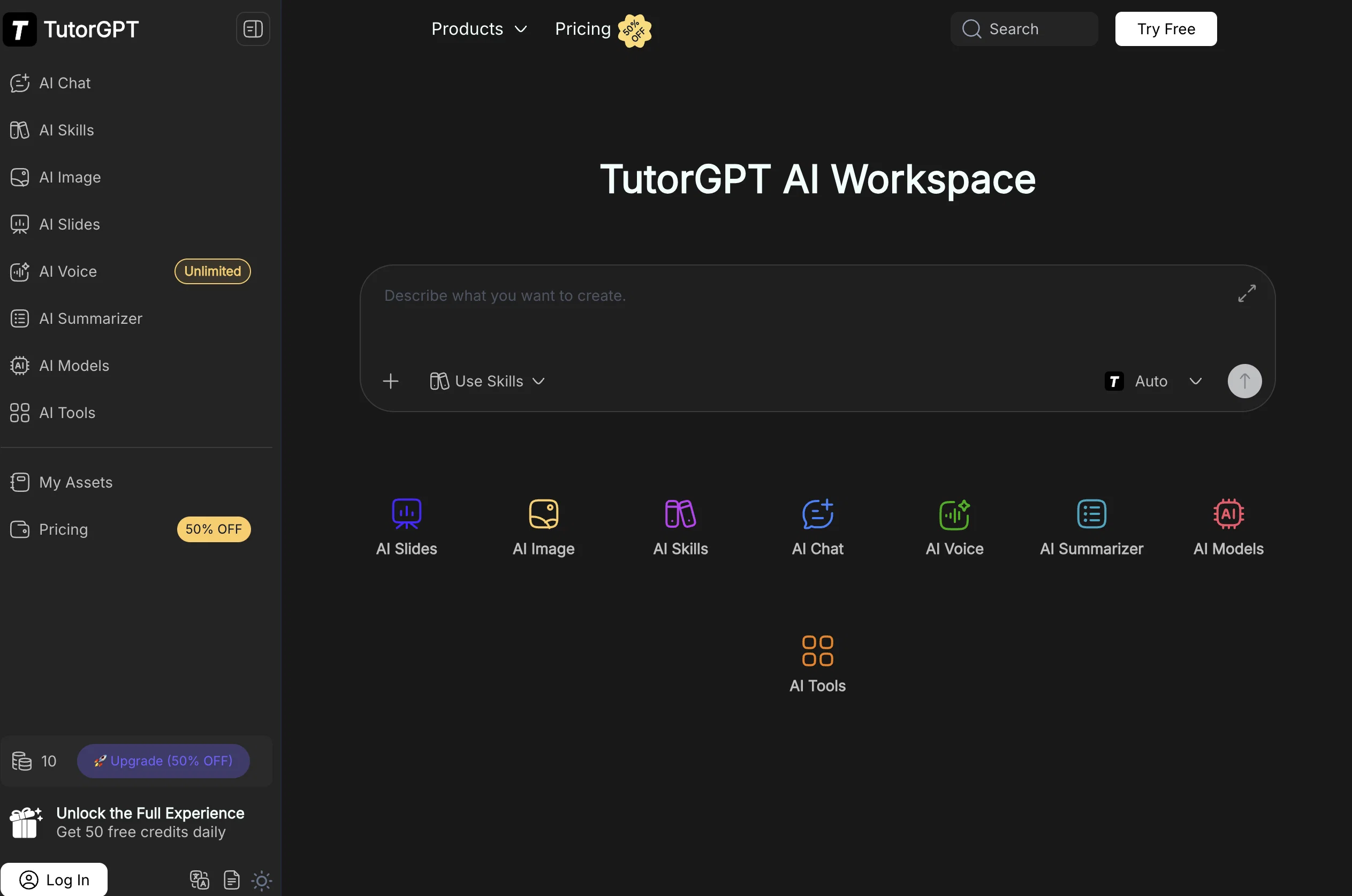Open the Use Skills dropdown
This screenshot has width=1352, height=896.
click(x=488, y=381)
